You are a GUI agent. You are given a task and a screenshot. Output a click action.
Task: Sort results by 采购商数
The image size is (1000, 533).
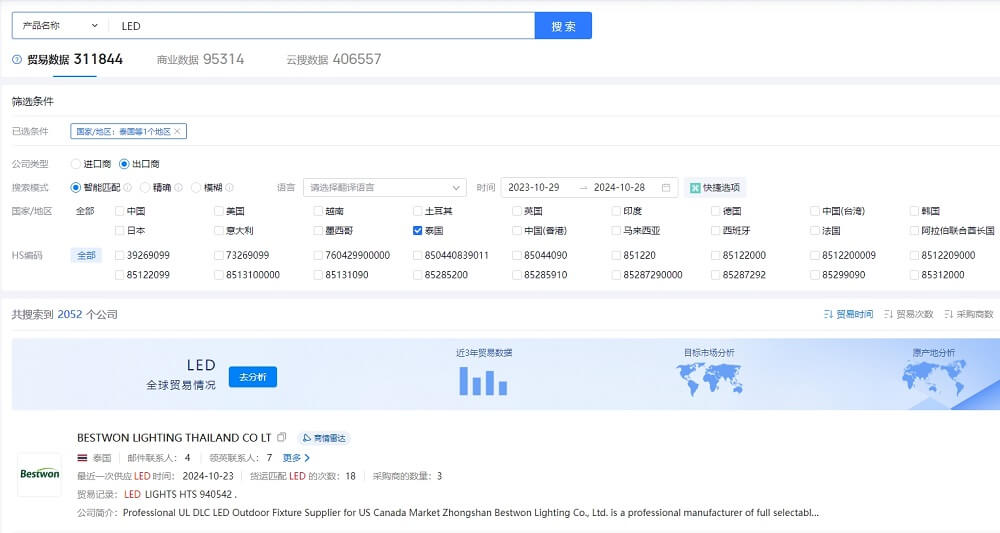click(x=969, y=314)
